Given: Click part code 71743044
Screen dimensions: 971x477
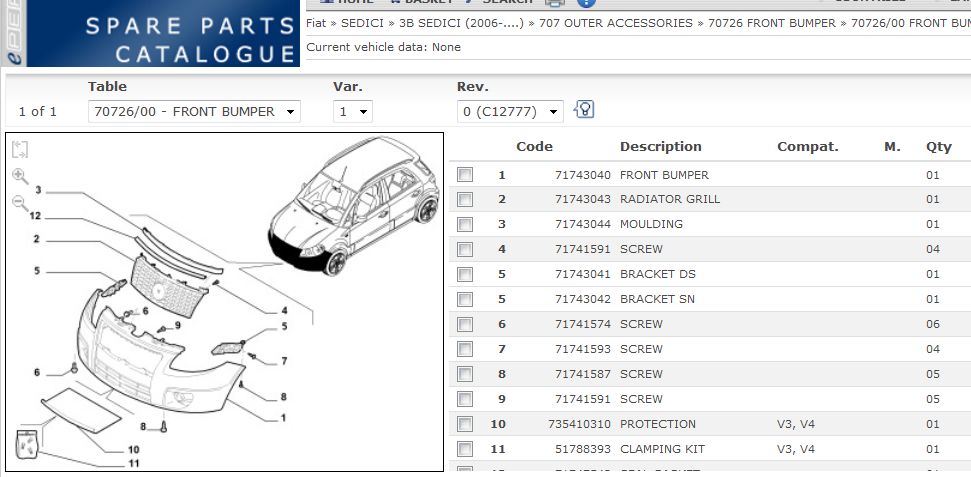Looking at the screenshot, I should (x=583, y=224).
